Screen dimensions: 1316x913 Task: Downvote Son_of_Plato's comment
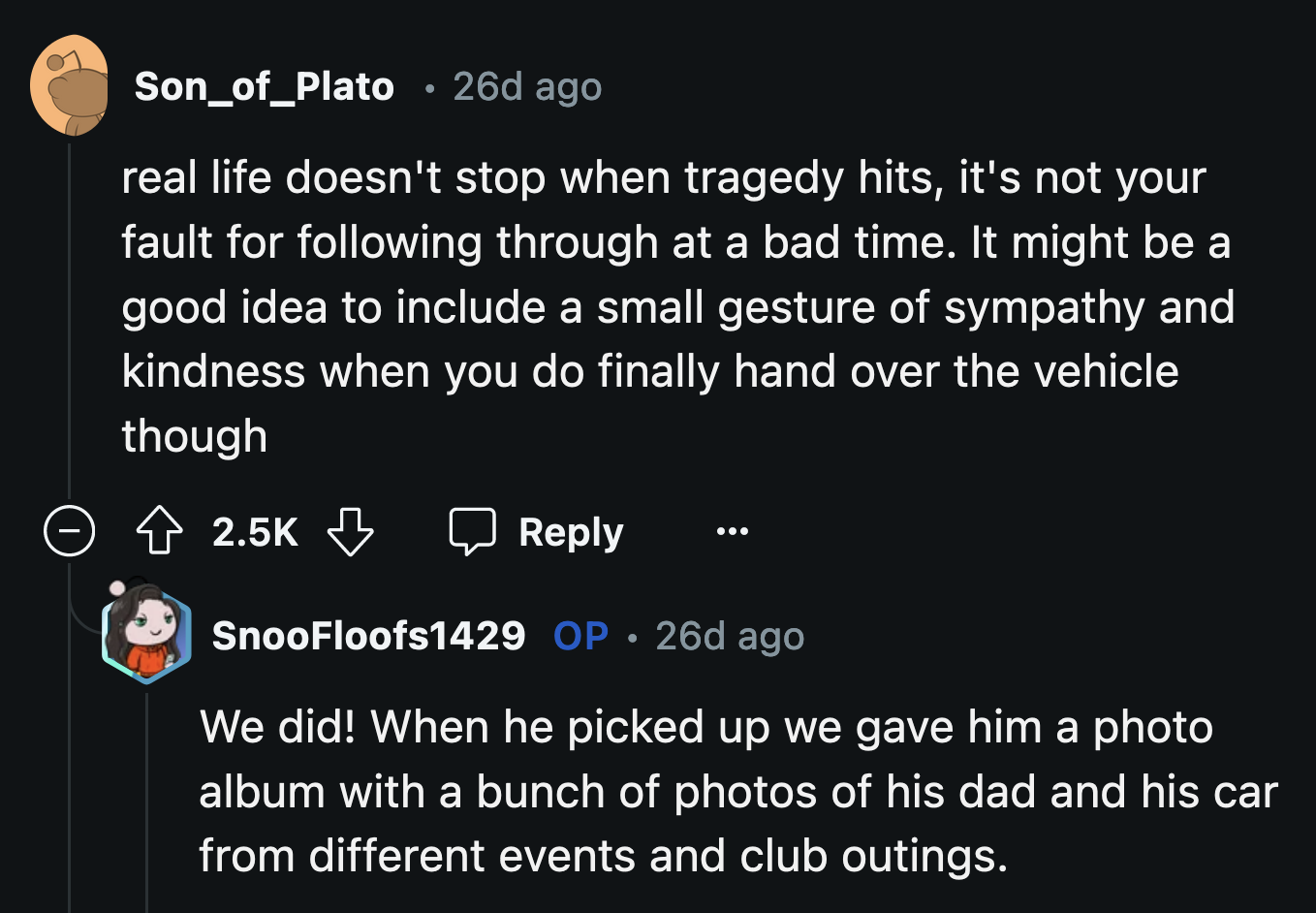click(x=352, y=530)
